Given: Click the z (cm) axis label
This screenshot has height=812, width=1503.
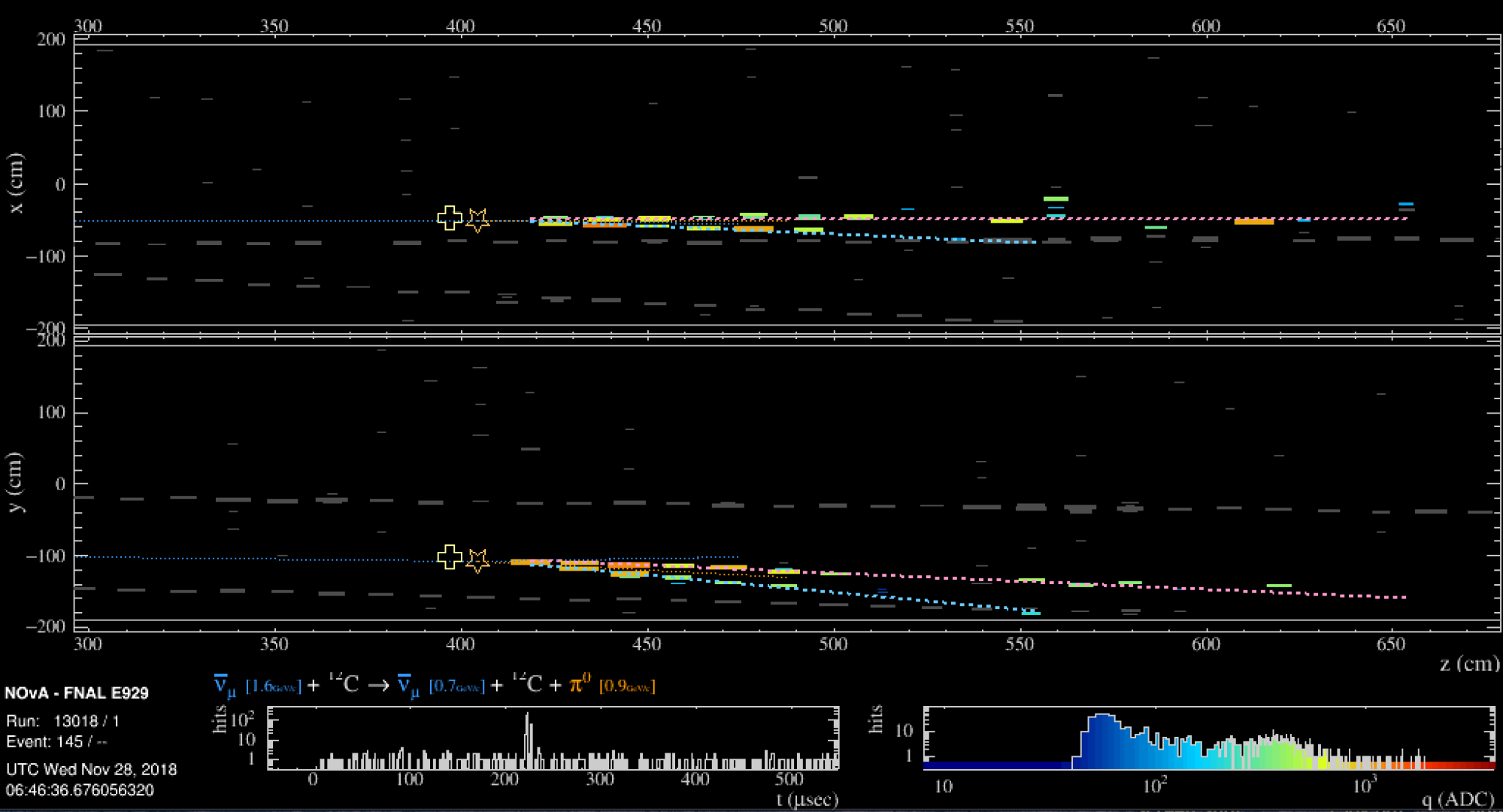Looking at the screenshot, I should (x=1468, y=664).
